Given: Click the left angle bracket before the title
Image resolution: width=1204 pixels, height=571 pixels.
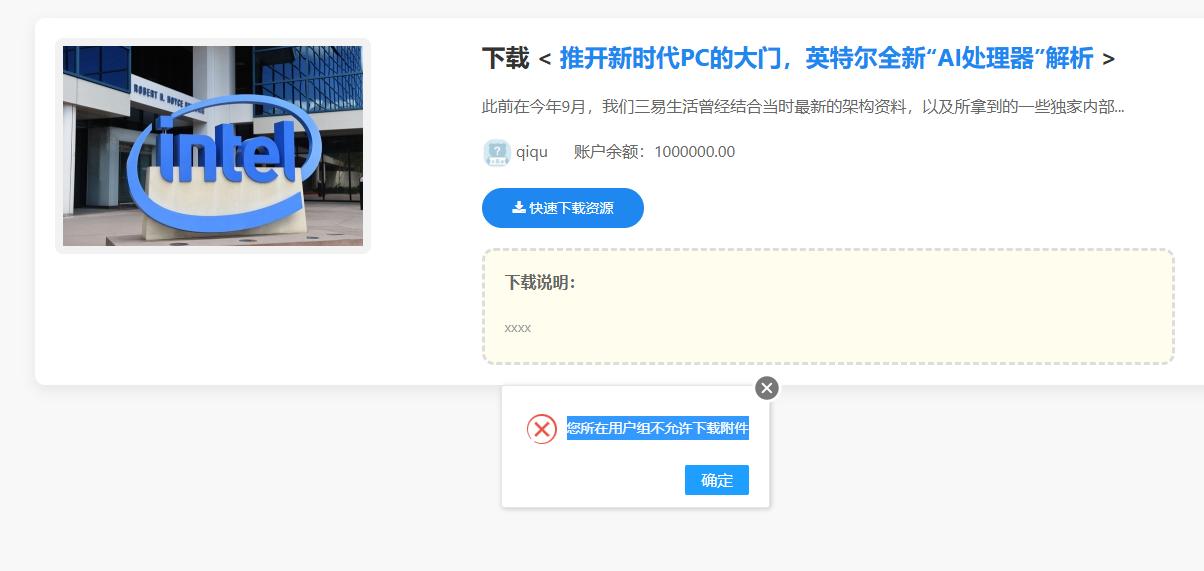Looking at the screenshot, I should click(544, 59).
